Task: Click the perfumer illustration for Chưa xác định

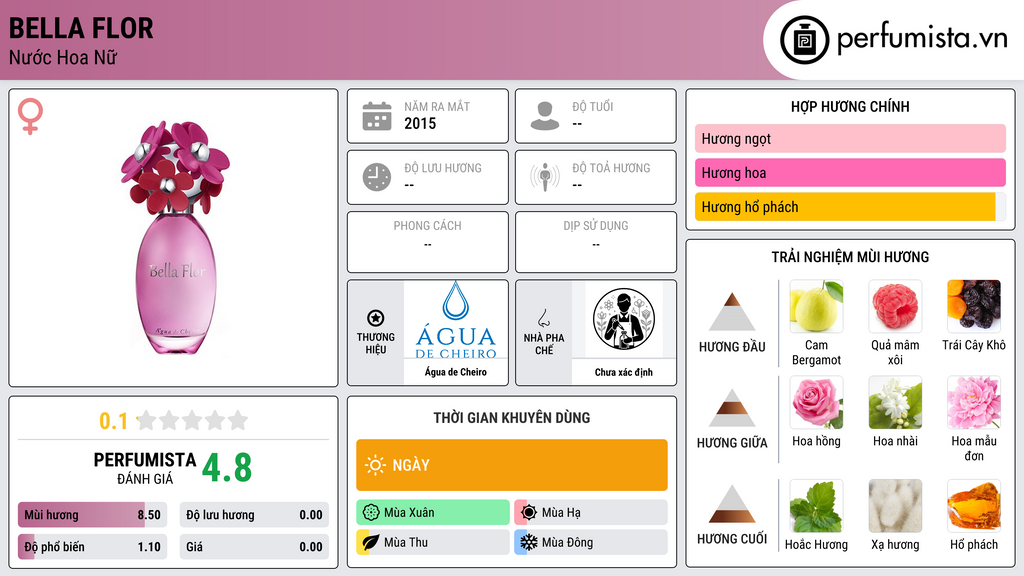Action: (624, 319)
